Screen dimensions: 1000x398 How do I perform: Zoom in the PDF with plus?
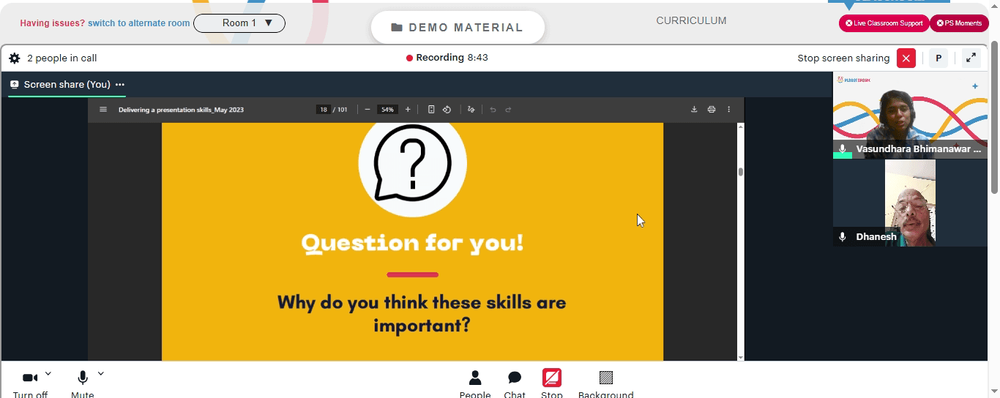click(408, 110)
